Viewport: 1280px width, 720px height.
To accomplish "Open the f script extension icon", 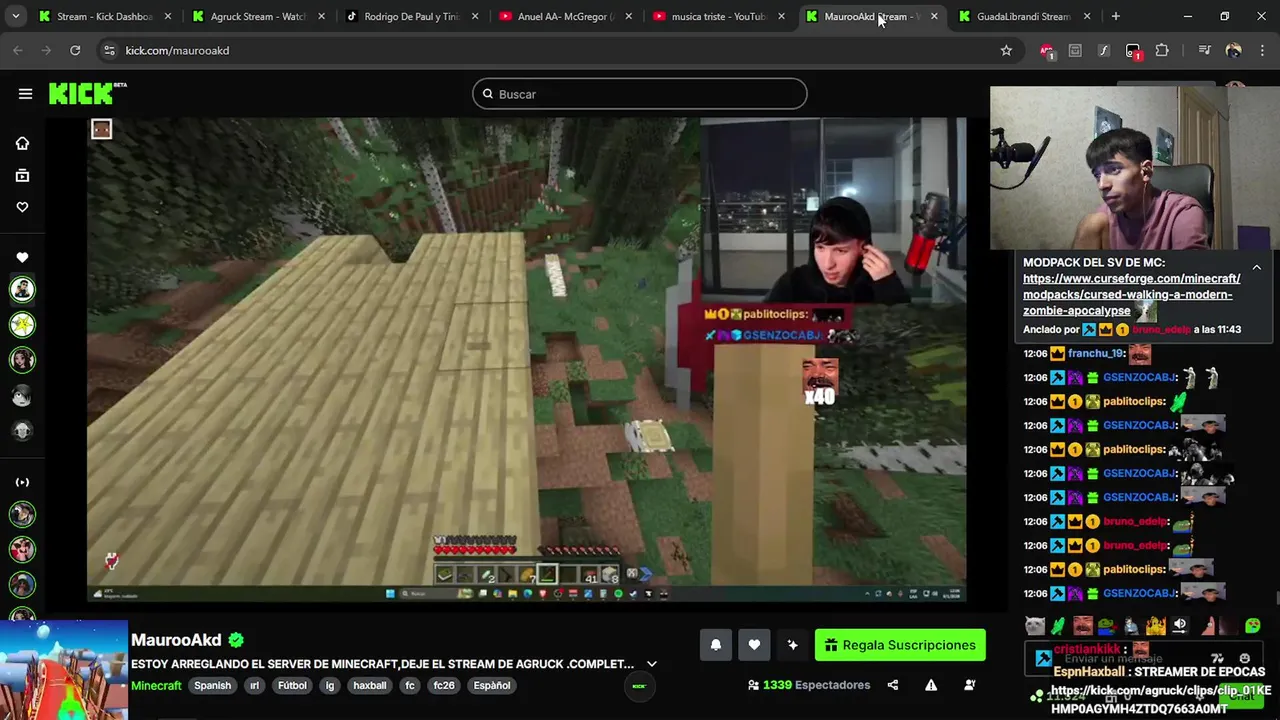I will (x=1104, y=51).
